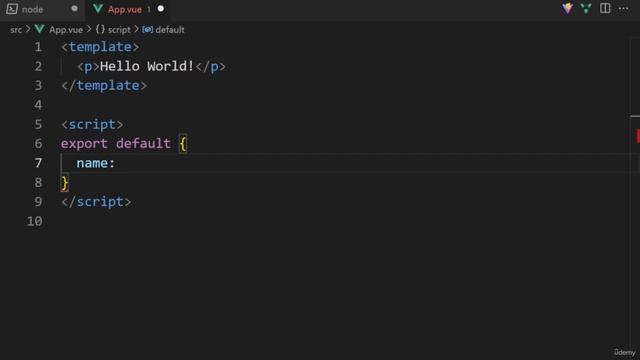640x360 pixels.
Task: Click the default keyword on line 6
Action: 143,144
